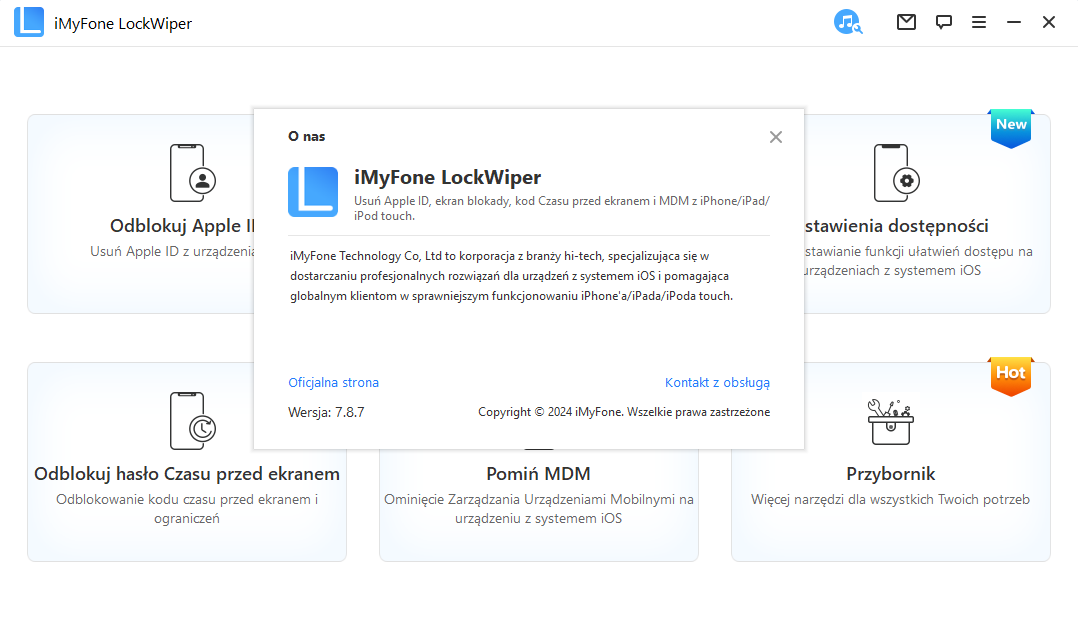Select the accessibility settings phone gear icon
This screenshot has width=1078, height=638.
[896, 173]
